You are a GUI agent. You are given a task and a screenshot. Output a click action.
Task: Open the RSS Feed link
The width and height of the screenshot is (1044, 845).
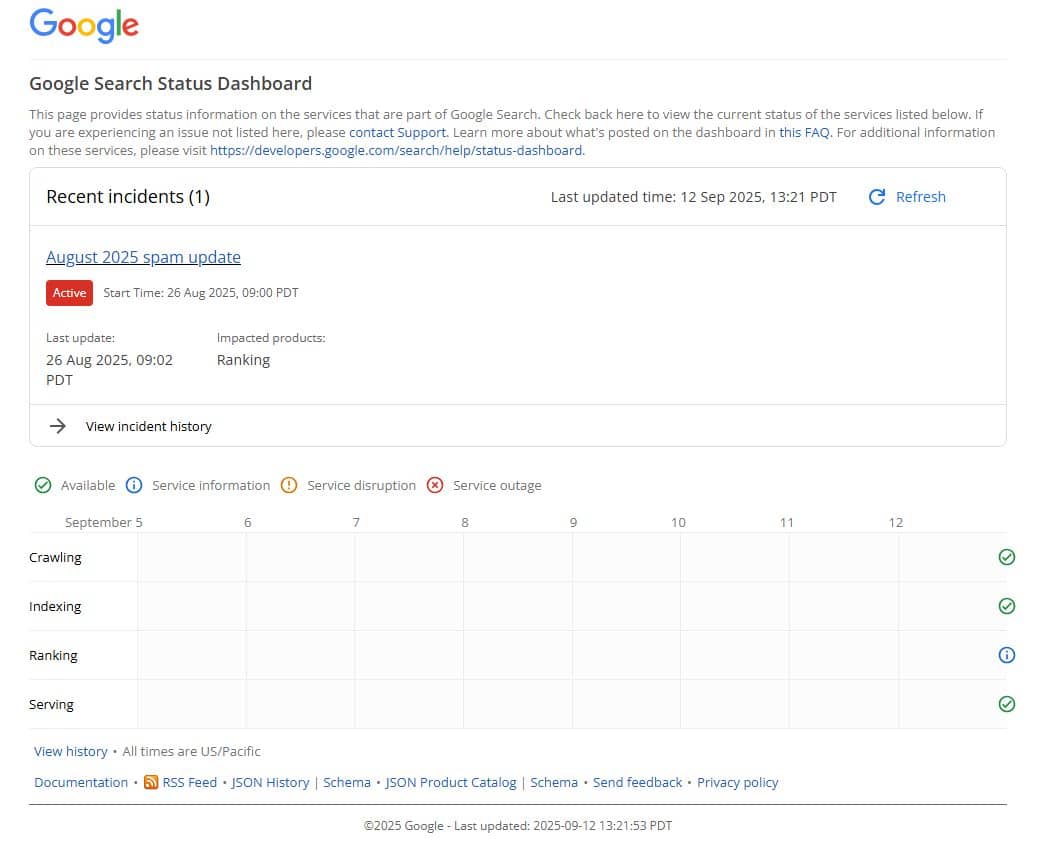pyautogui.click(x=190, y=782)
